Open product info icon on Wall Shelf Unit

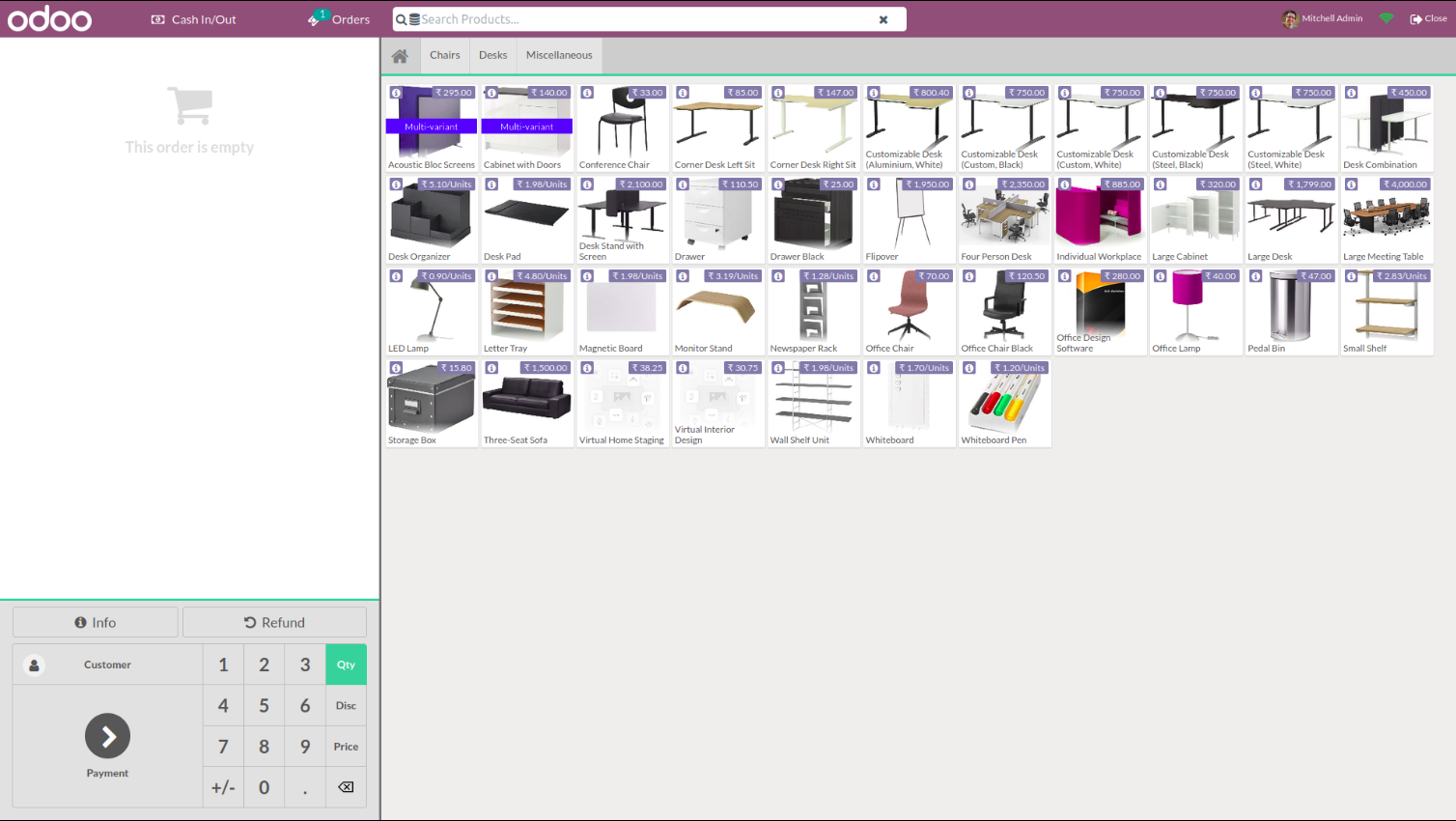coord(778,368)
